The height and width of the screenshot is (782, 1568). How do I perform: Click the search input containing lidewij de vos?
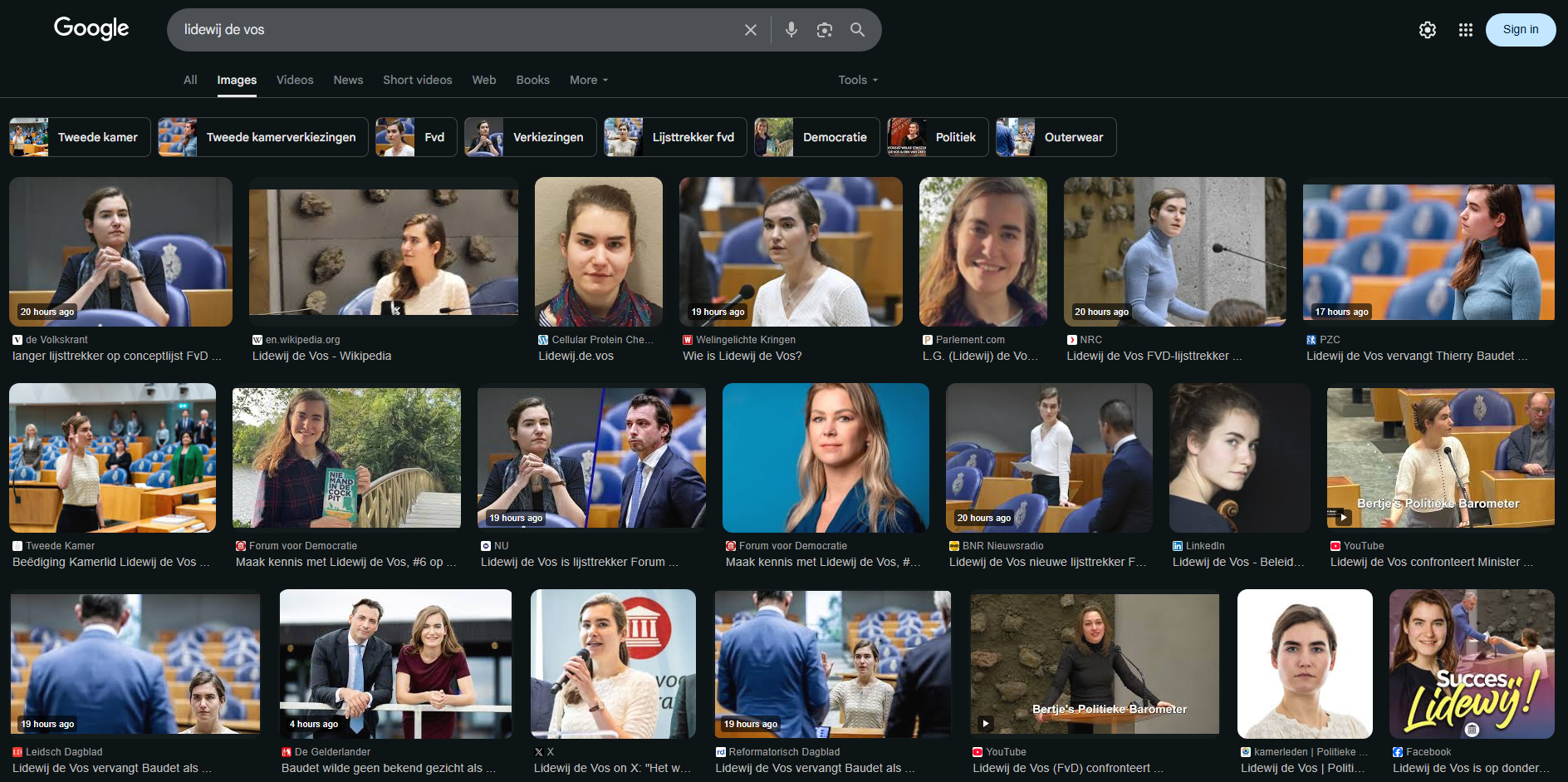click(457, 30)
